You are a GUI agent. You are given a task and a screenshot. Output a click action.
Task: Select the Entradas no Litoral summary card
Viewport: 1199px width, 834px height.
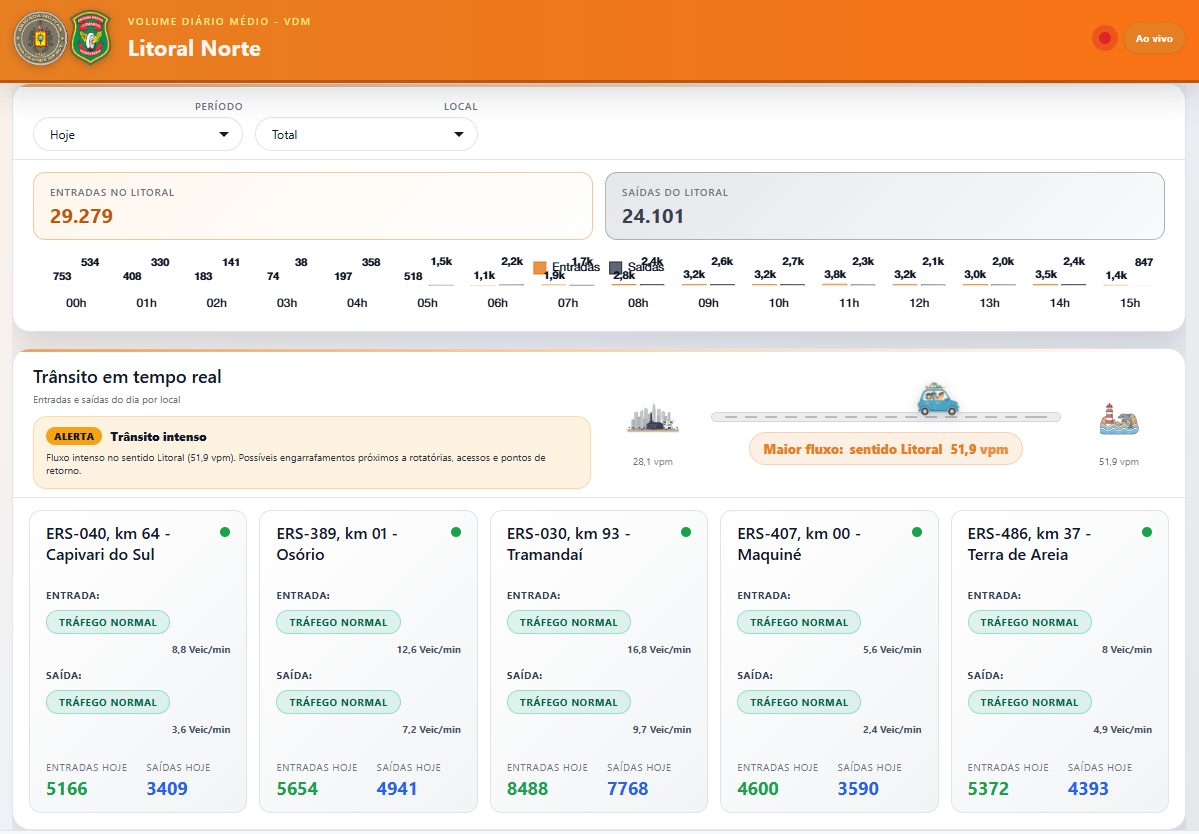313,206
